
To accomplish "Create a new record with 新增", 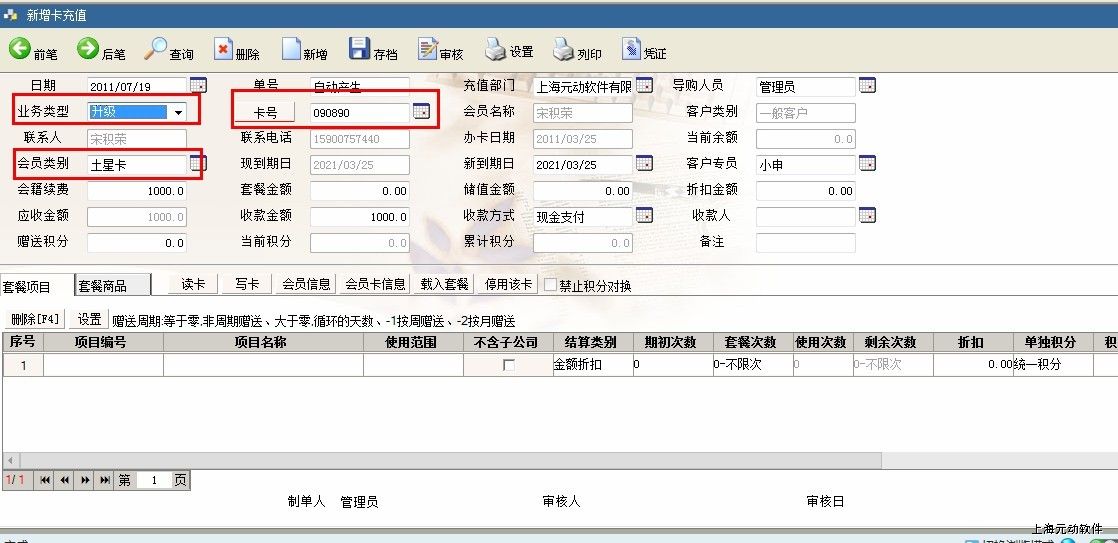I will pyautogui.click(x=291, y=49).
